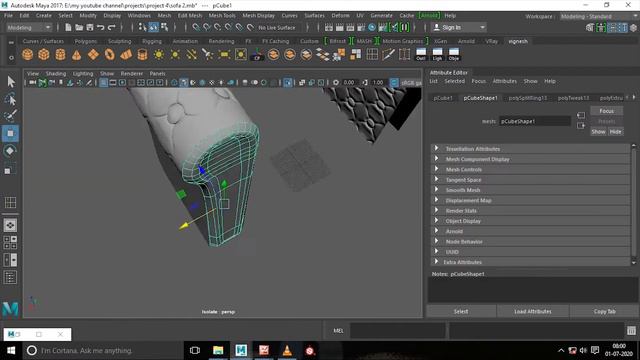Image resolution: width=640 pixels, height=360 pixels.
Task: Click the Attribute Editor vertical scrollbar
Action: pos(634,203)
